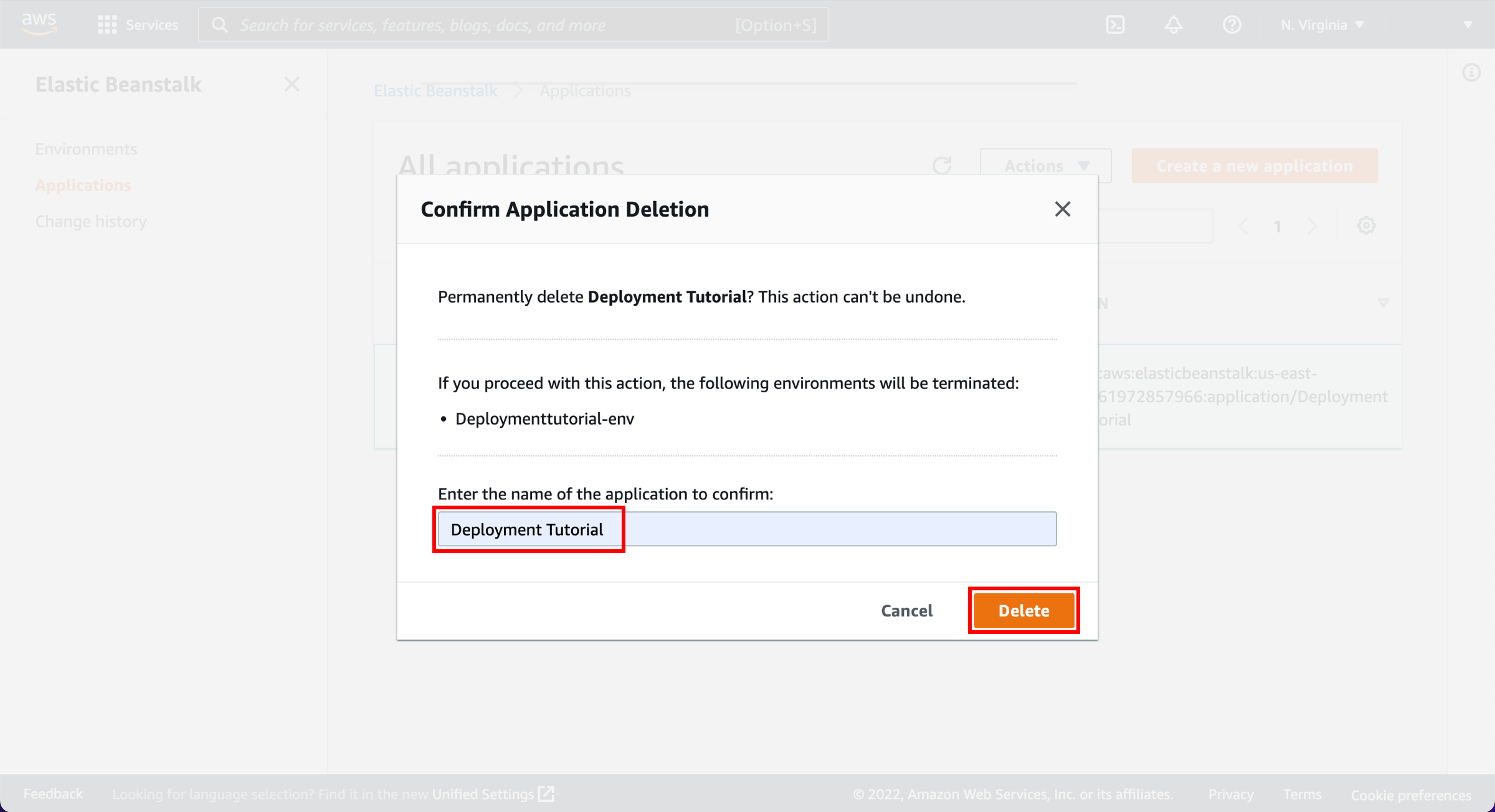Open Change history in the sidebar
This screenshot has width=1495, height=812.
point(91,221)
